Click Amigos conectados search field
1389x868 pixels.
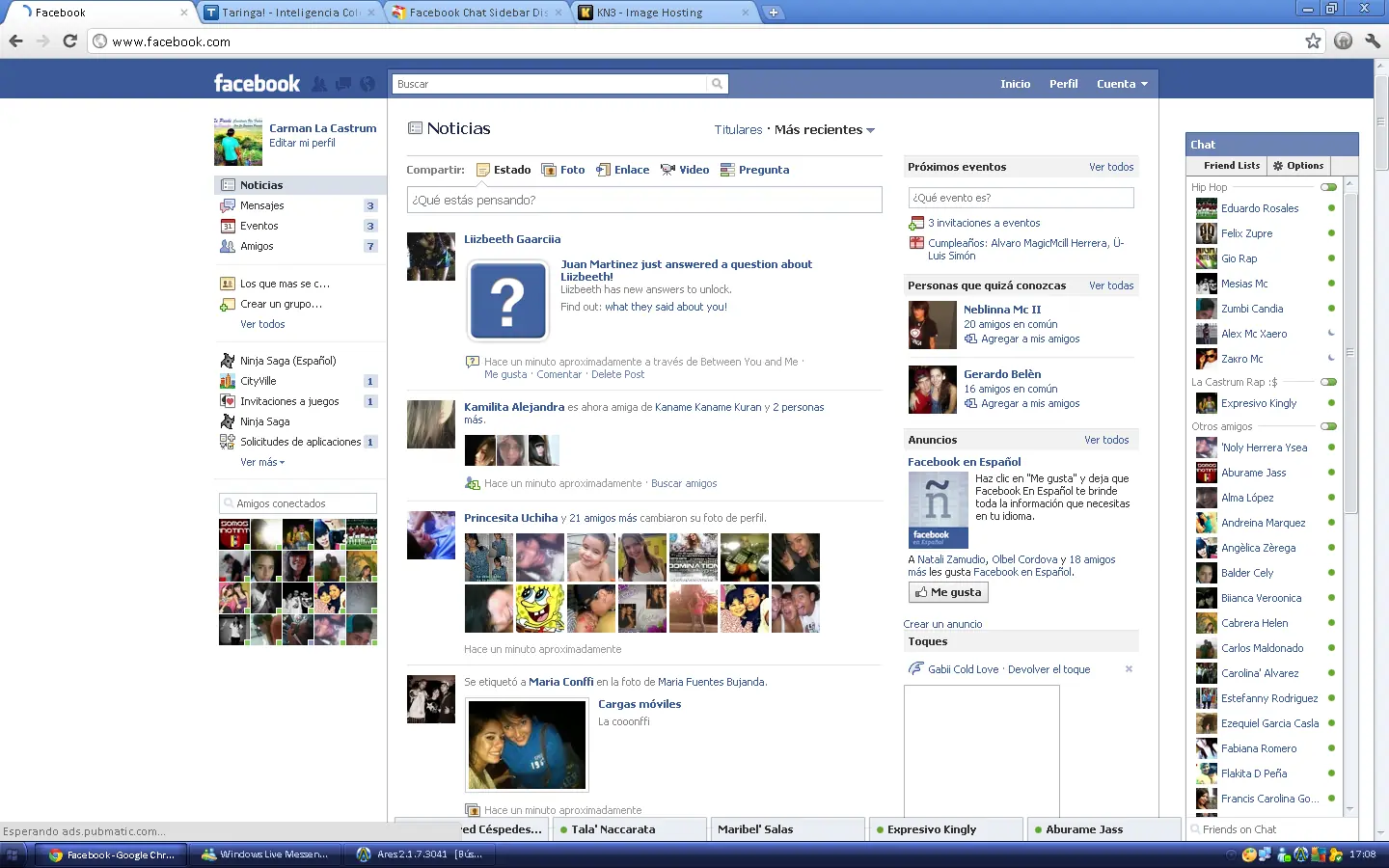pos(298,503)
